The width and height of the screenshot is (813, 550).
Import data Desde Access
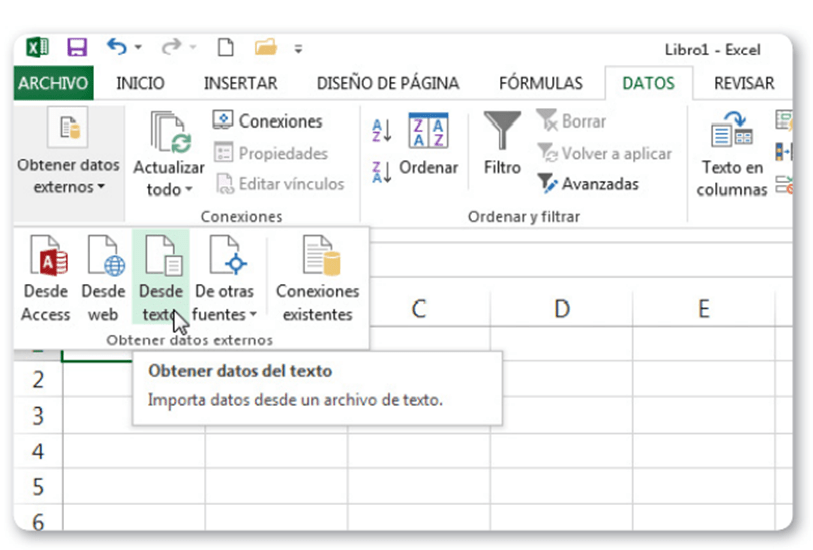pos(46,279)
